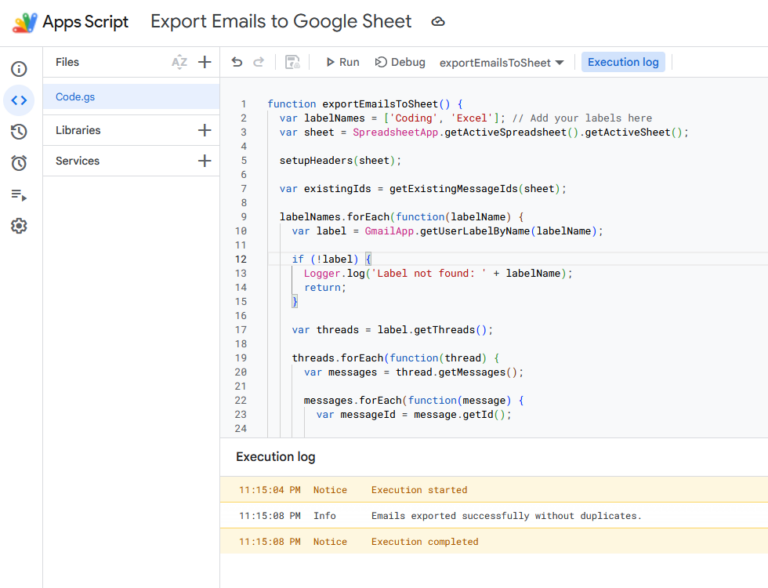The width and height of the screenshot is (768, 588).
Task: Save project with the disk icon
Action: (x=292, y=62)
